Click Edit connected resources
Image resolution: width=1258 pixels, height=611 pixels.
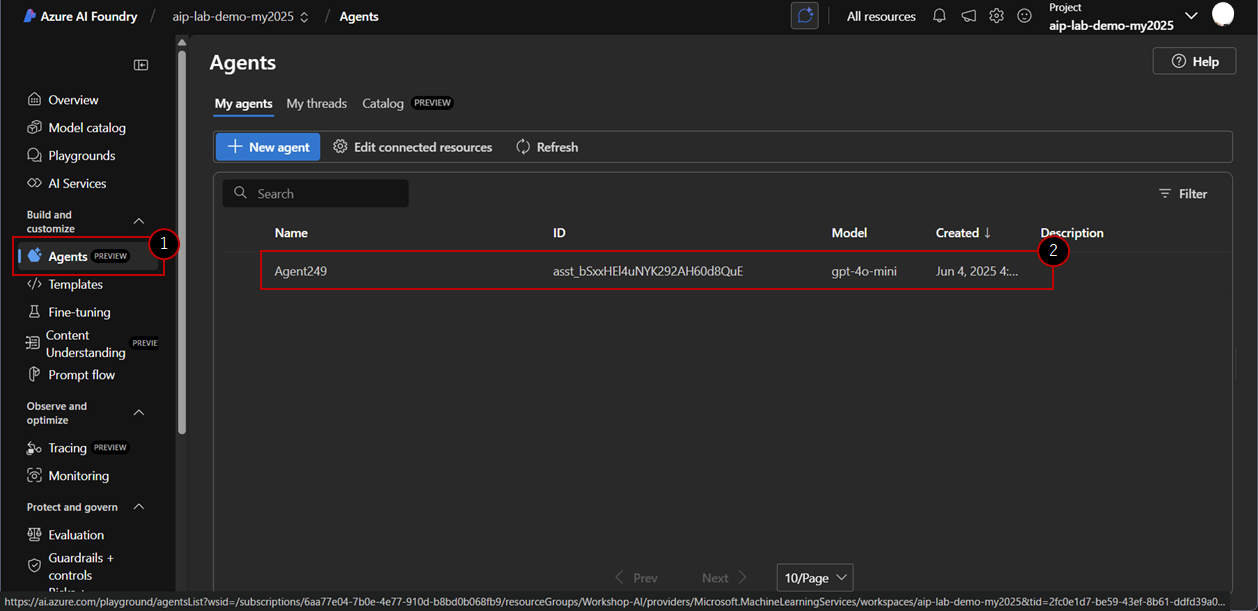pyautogui.click(x=412, y=147)
